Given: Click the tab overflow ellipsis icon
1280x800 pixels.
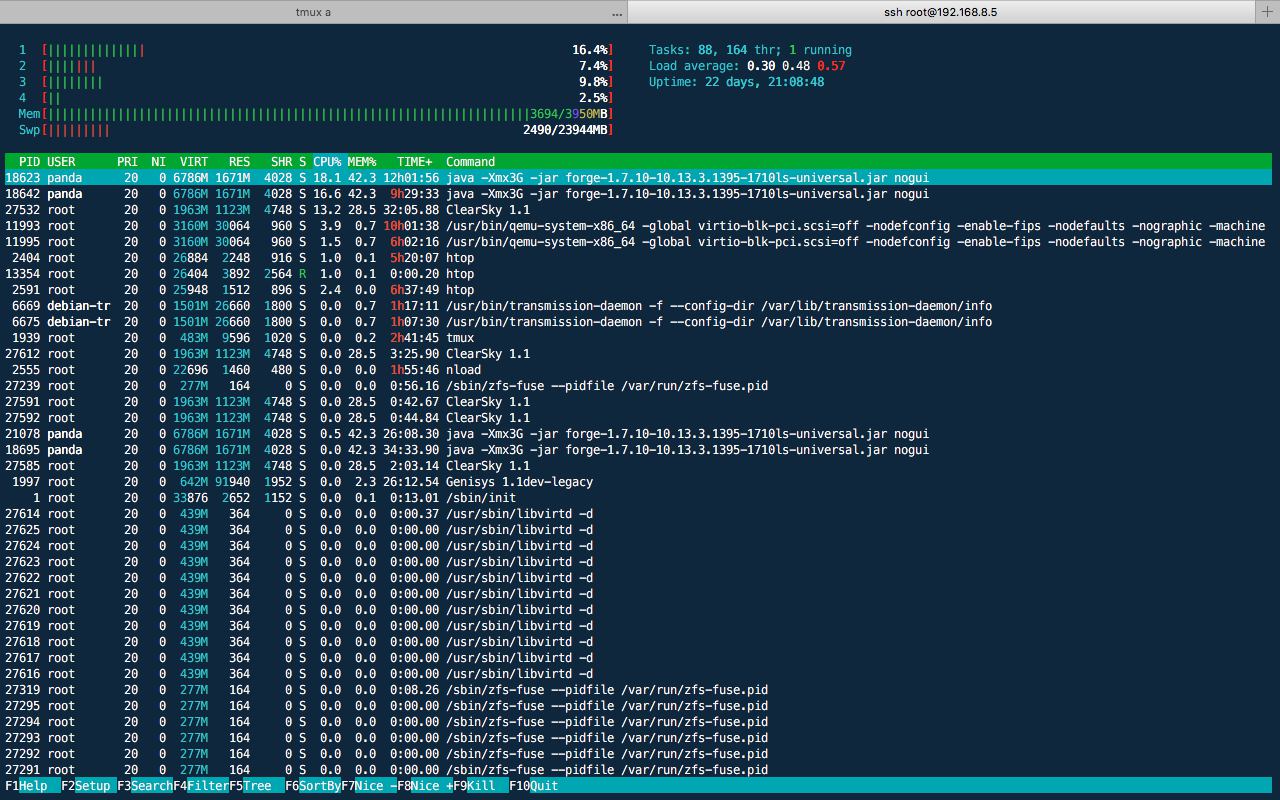Looking at the screenshot, I should point(617,13).
